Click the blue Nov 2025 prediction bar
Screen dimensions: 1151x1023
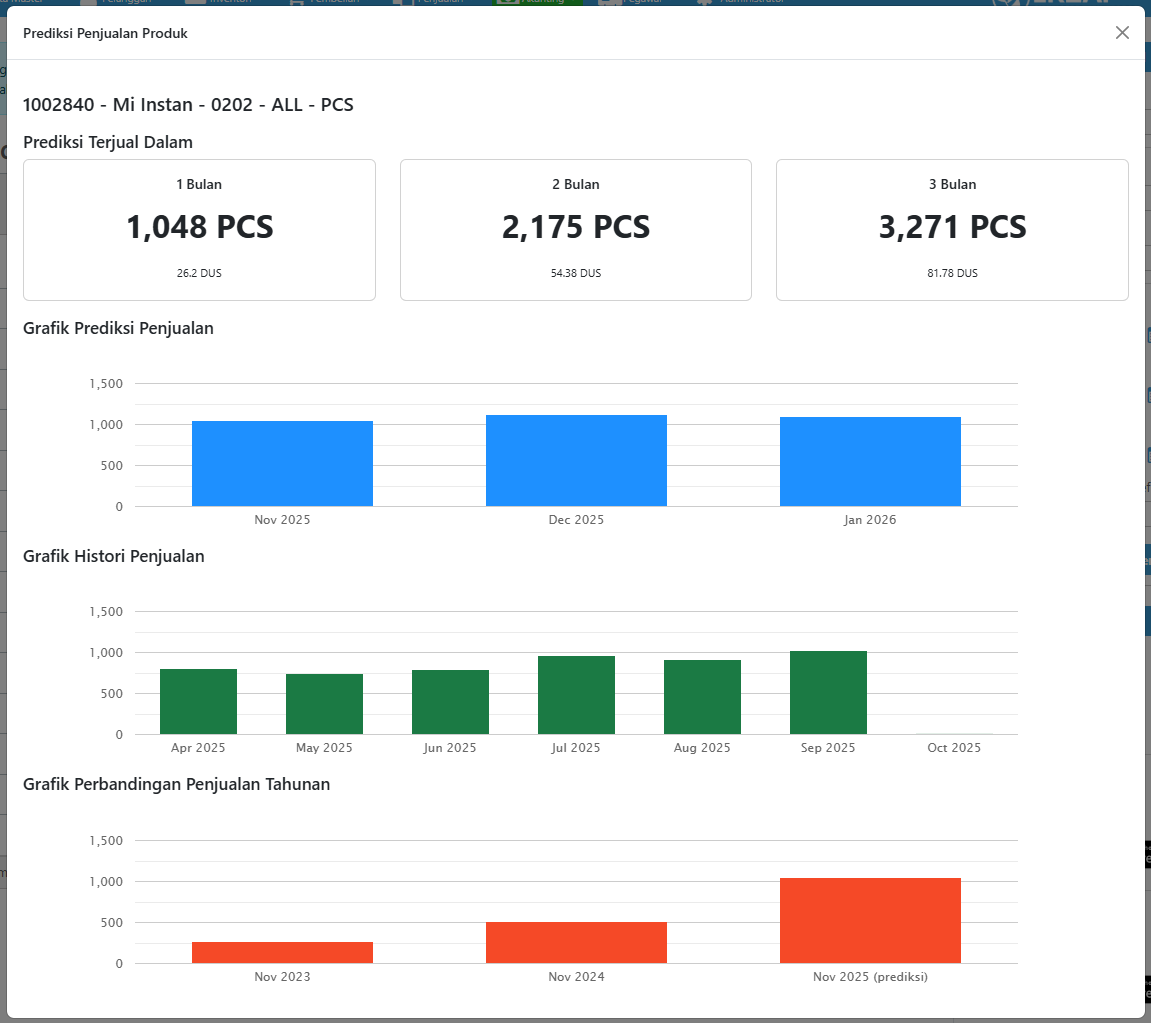(x=282, y=464)
